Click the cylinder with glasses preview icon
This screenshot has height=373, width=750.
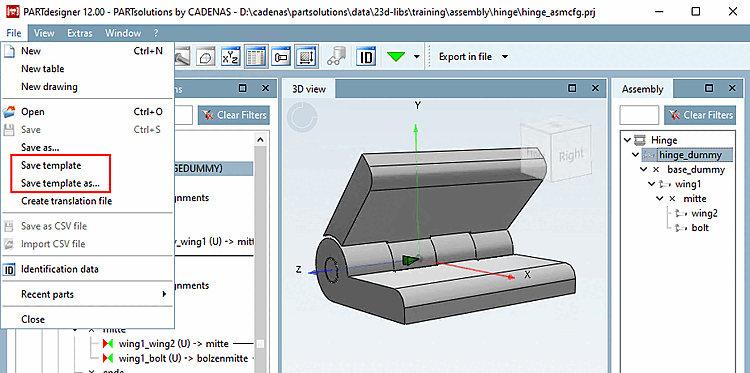(x=337, y=57)
